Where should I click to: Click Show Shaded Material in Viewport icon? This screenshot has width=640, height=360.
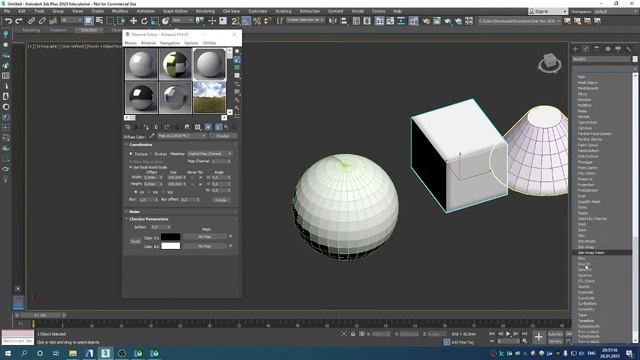208,127
